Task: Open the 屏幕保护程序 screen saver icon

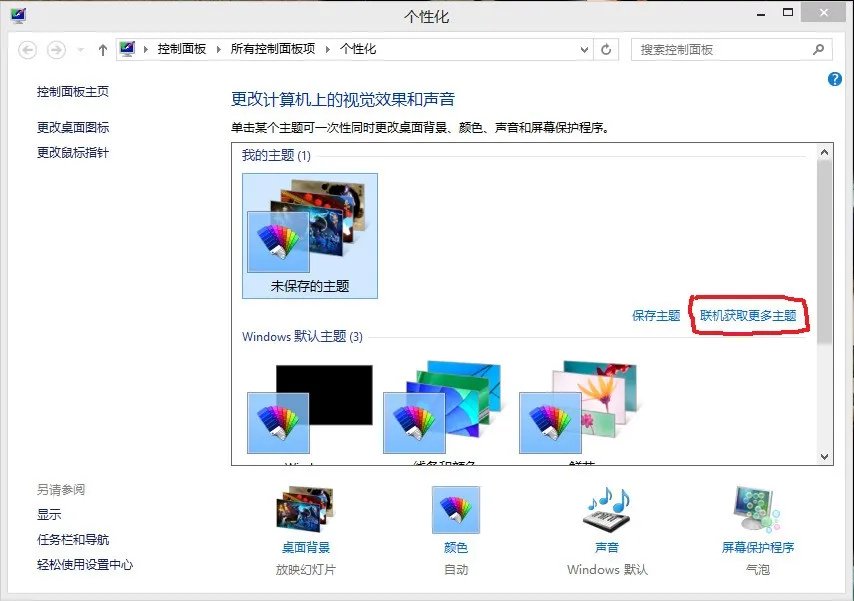Action: pyautogui.click(x=755, y=510)
